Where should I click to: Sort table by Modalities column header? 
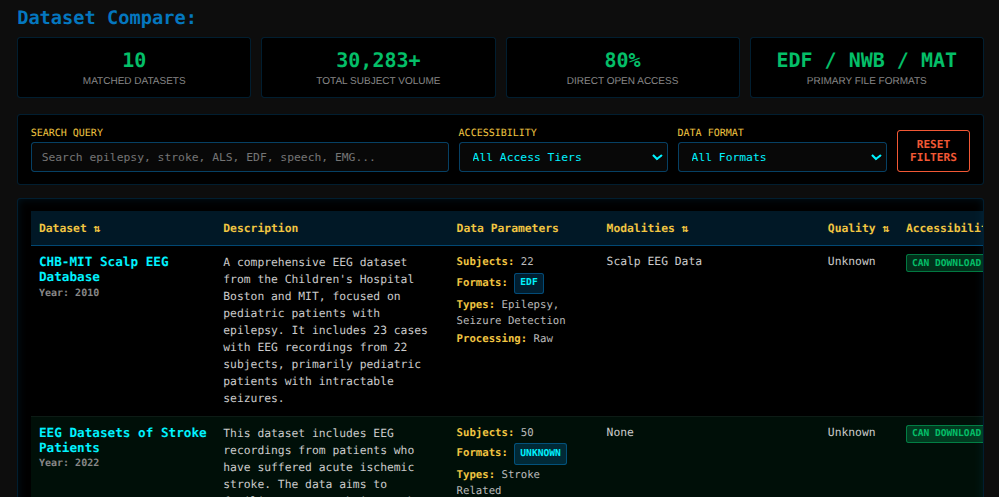coord(647,228)
